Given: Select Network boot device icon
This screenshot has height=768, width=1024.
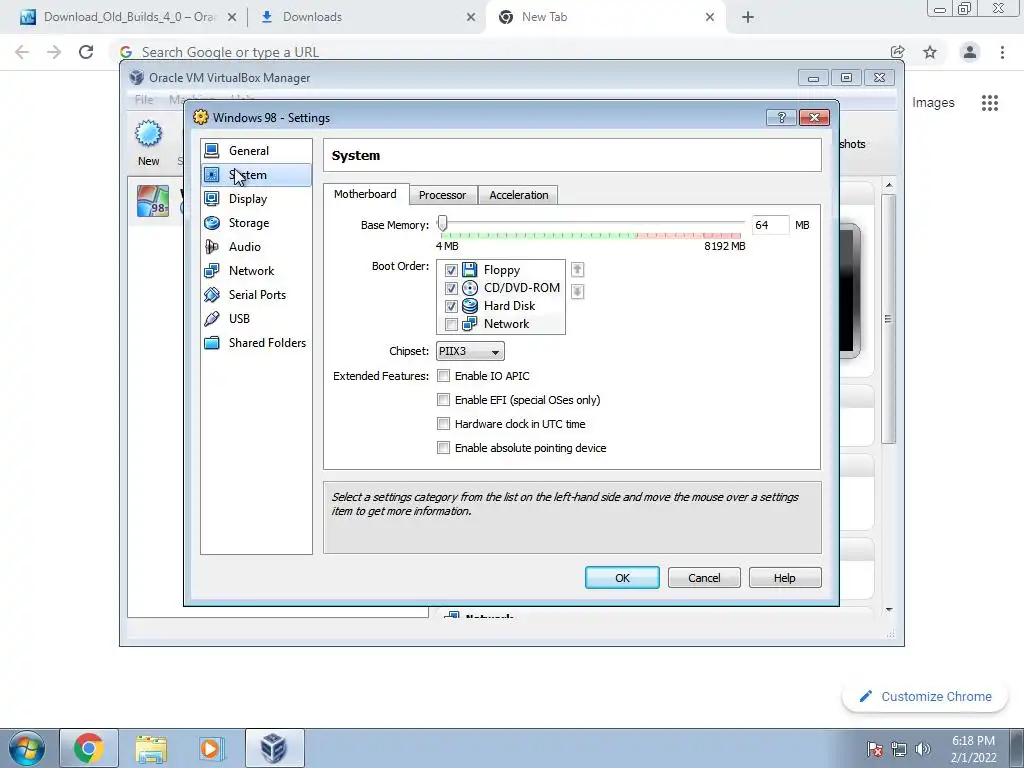Looking at the screenshot, I should point(470,323).
